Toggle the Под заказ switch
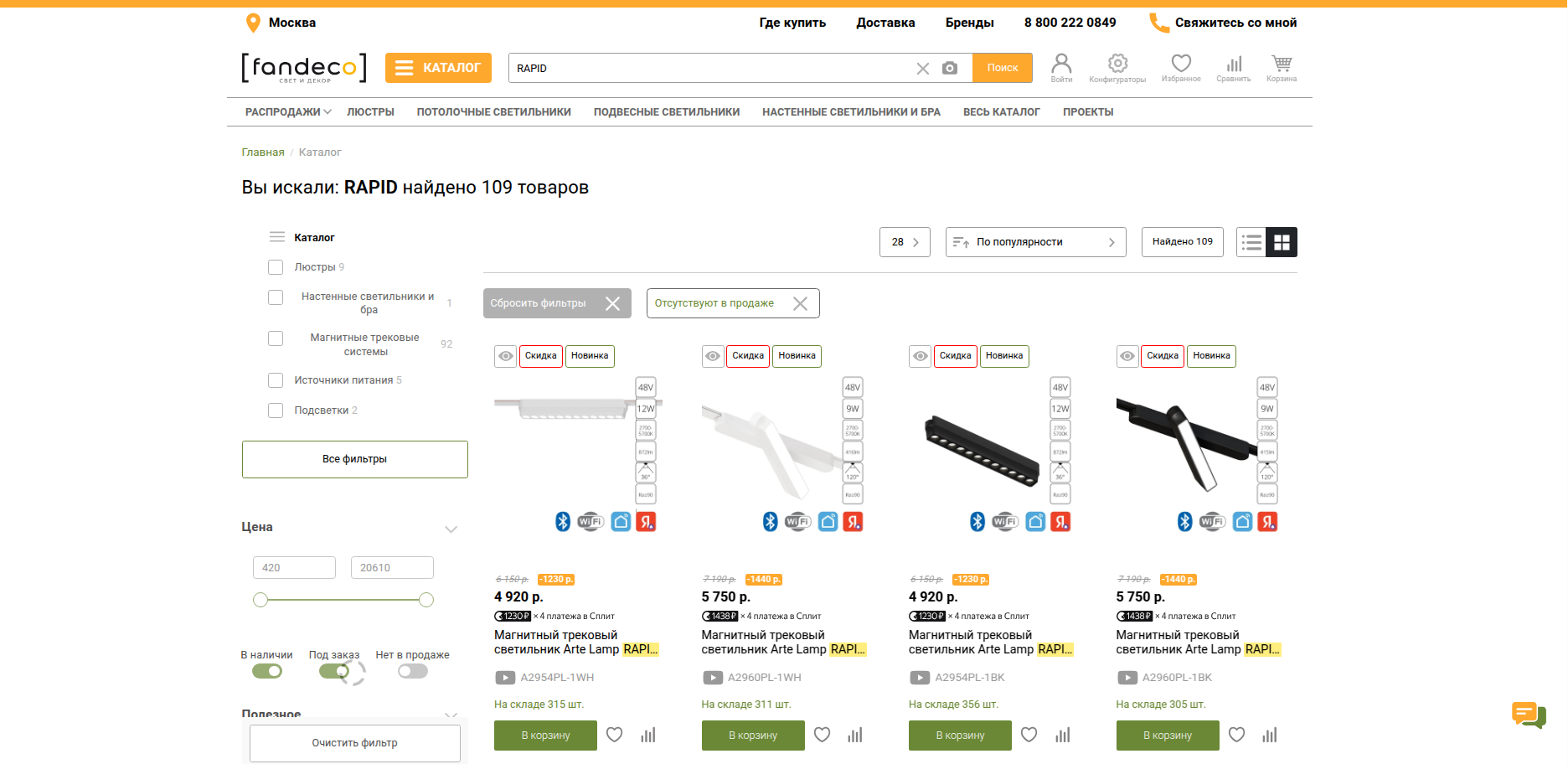 (334, 671)
